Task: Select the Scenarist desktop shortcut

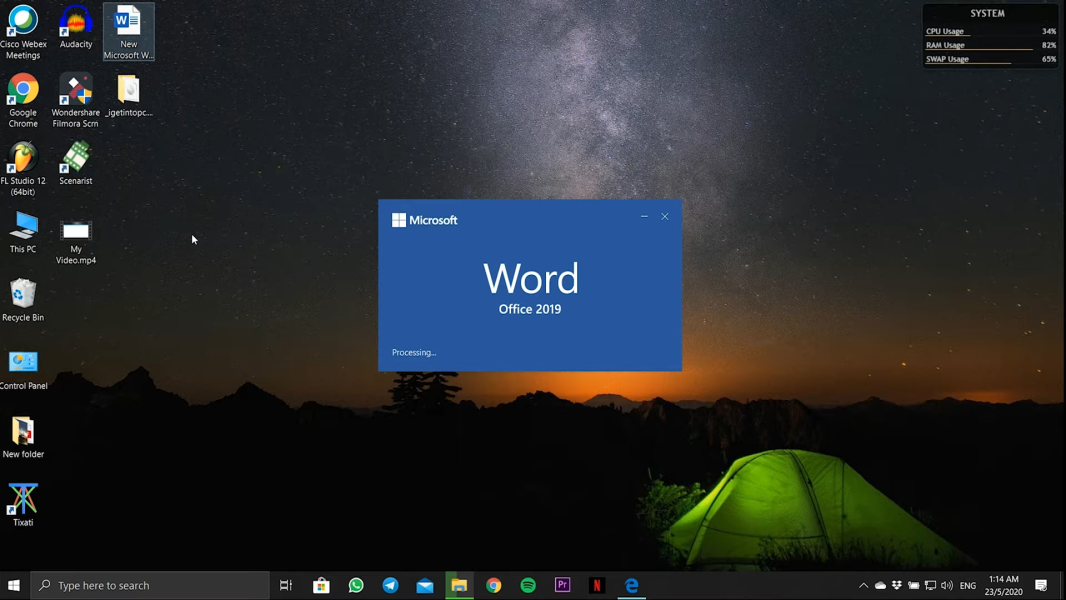Action: coord(75,163)
